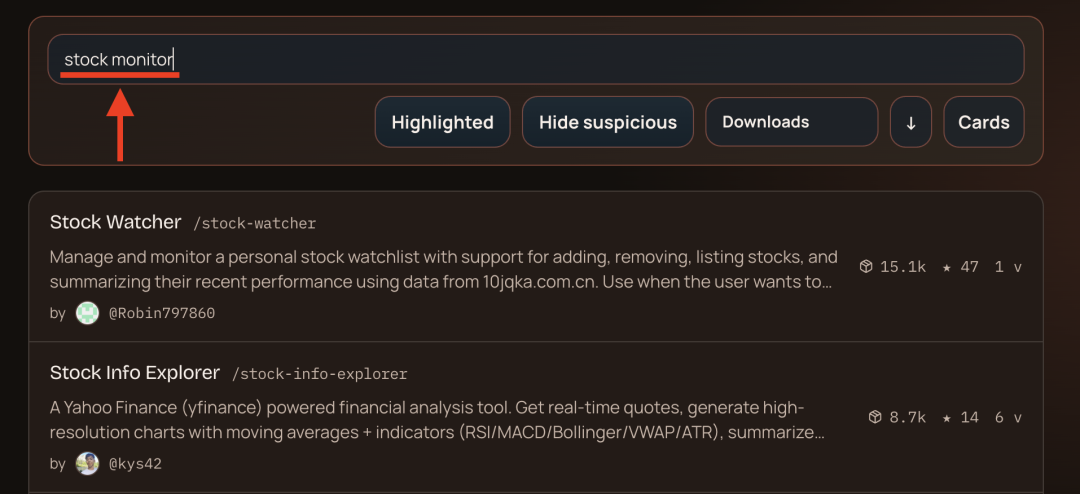1080x494 pixels.
Task: Click the star icon showing 47
Action: [x=947, y=267]
